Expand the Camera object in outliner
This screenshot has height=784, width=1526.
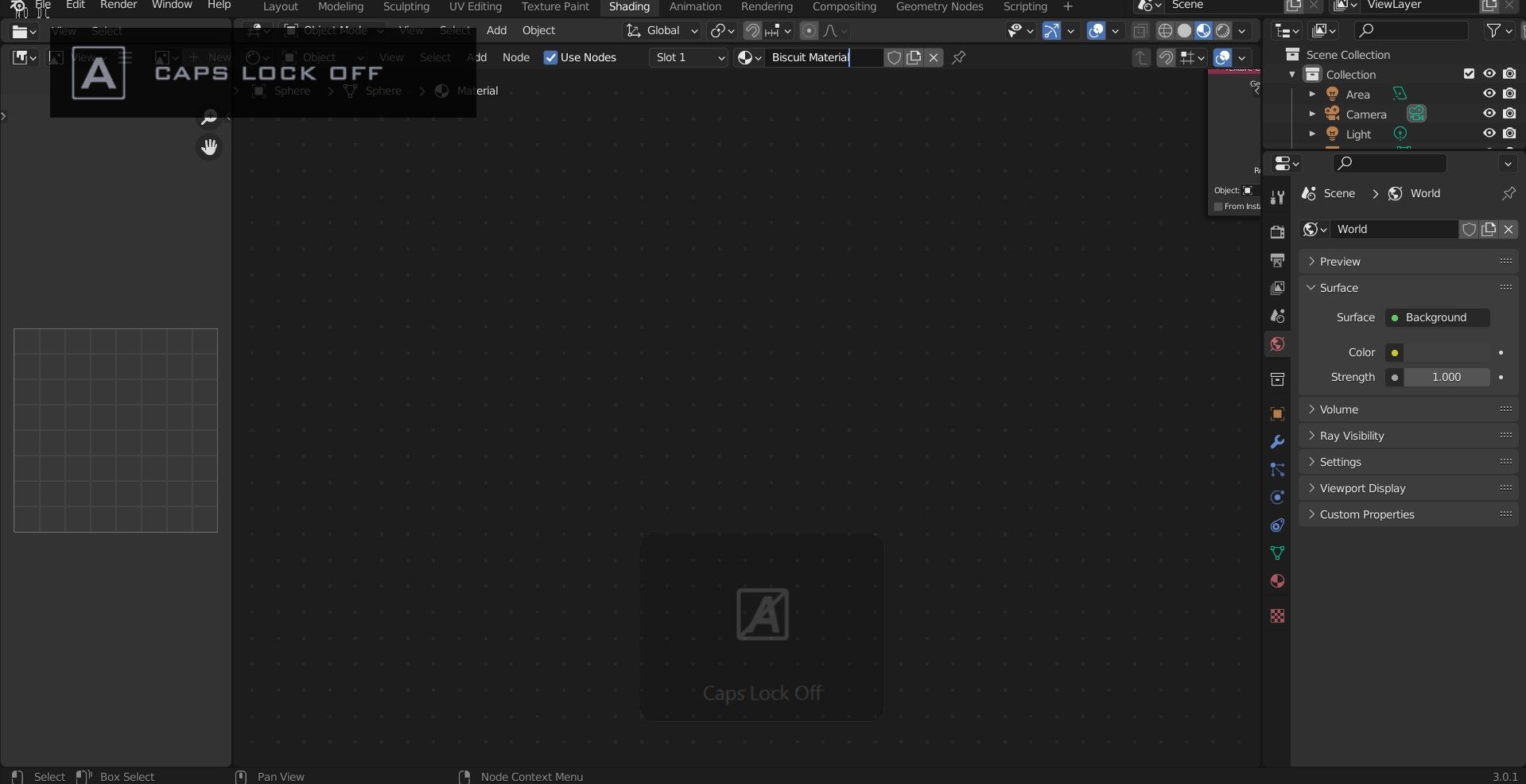pyautogui.click(x=1312, y=114)
